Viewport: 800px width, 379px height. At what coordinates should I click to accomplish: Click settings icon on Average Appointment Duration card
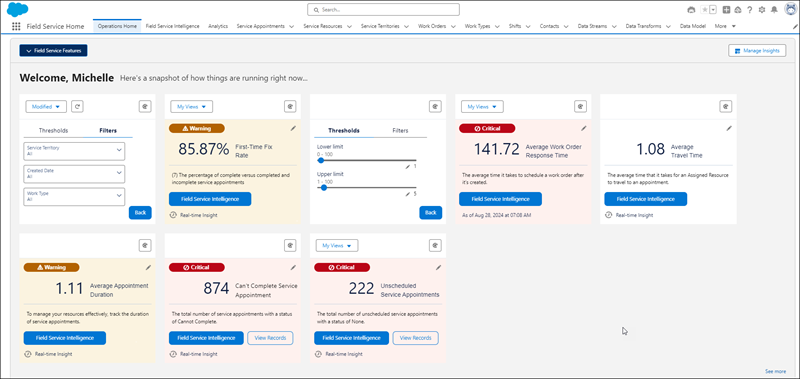[145, 245]
